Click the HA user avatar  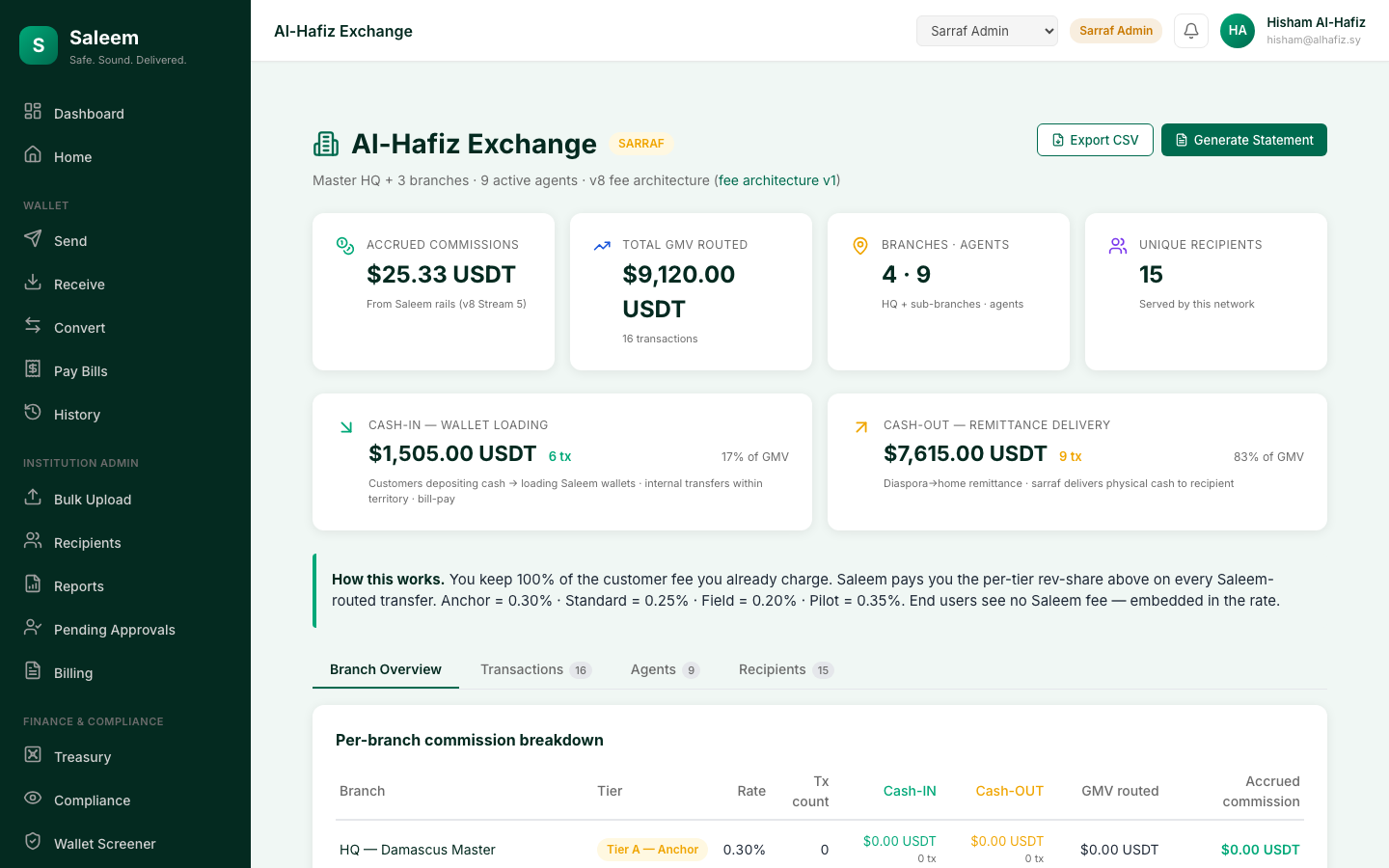point(1238,31)
